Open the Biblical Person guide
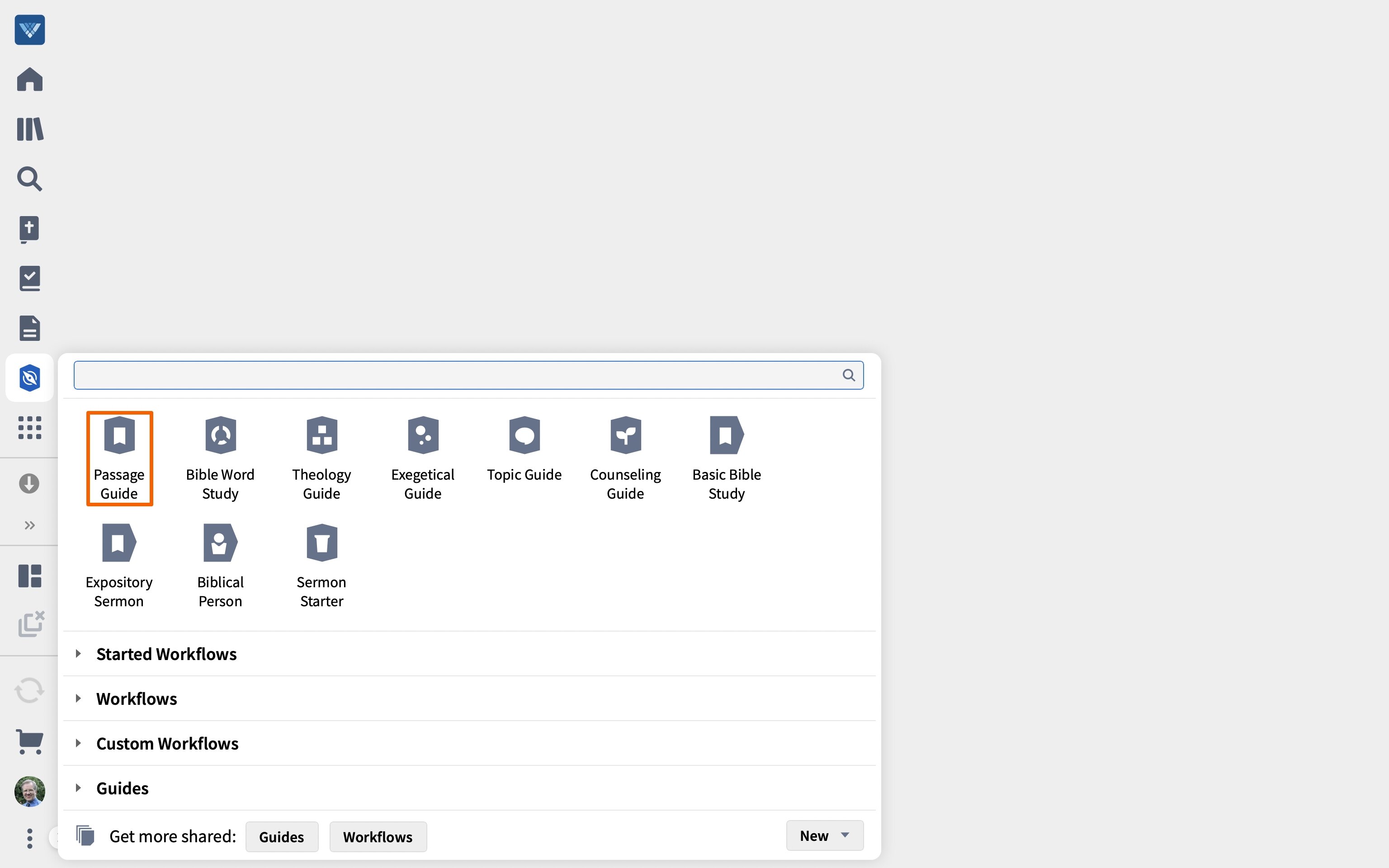The image size is (1389, 868). pyautogui.click(x=220, y=566)
